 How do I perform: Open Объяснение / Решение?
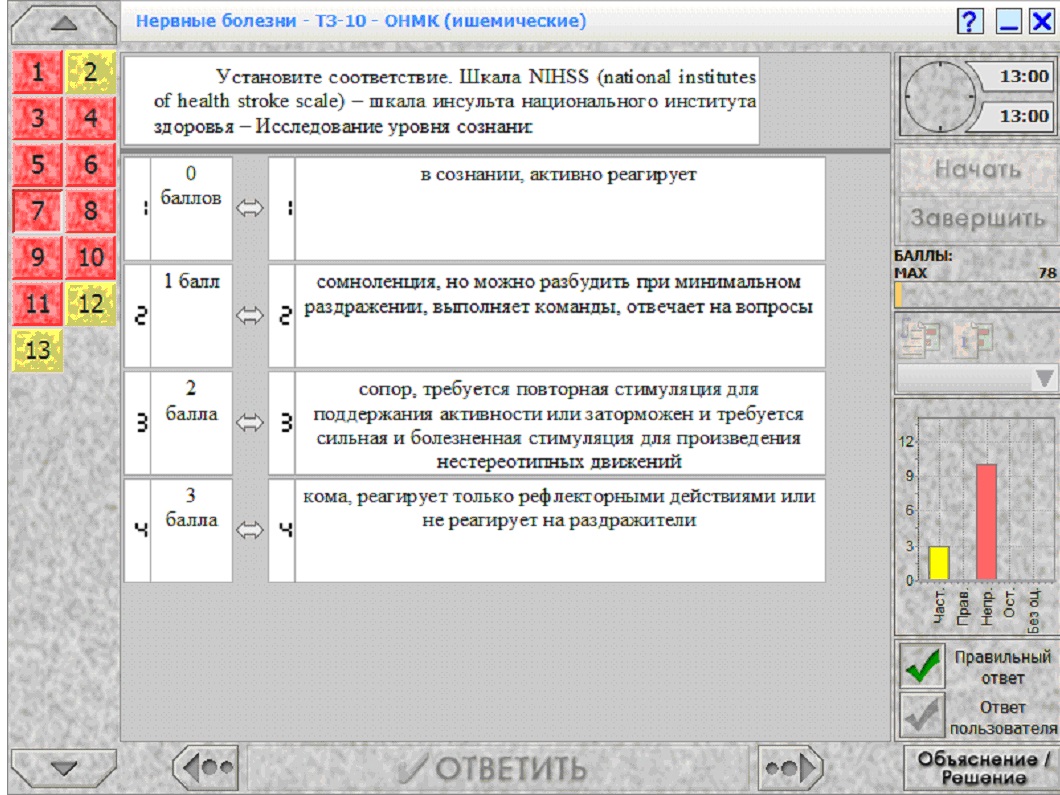(x=983, y=768)
